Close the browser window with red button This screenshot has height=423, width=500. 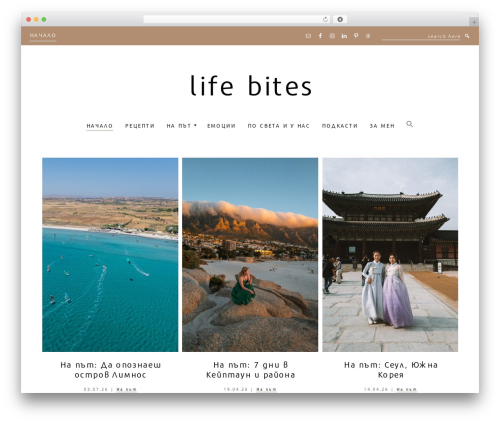click(29, 20)
